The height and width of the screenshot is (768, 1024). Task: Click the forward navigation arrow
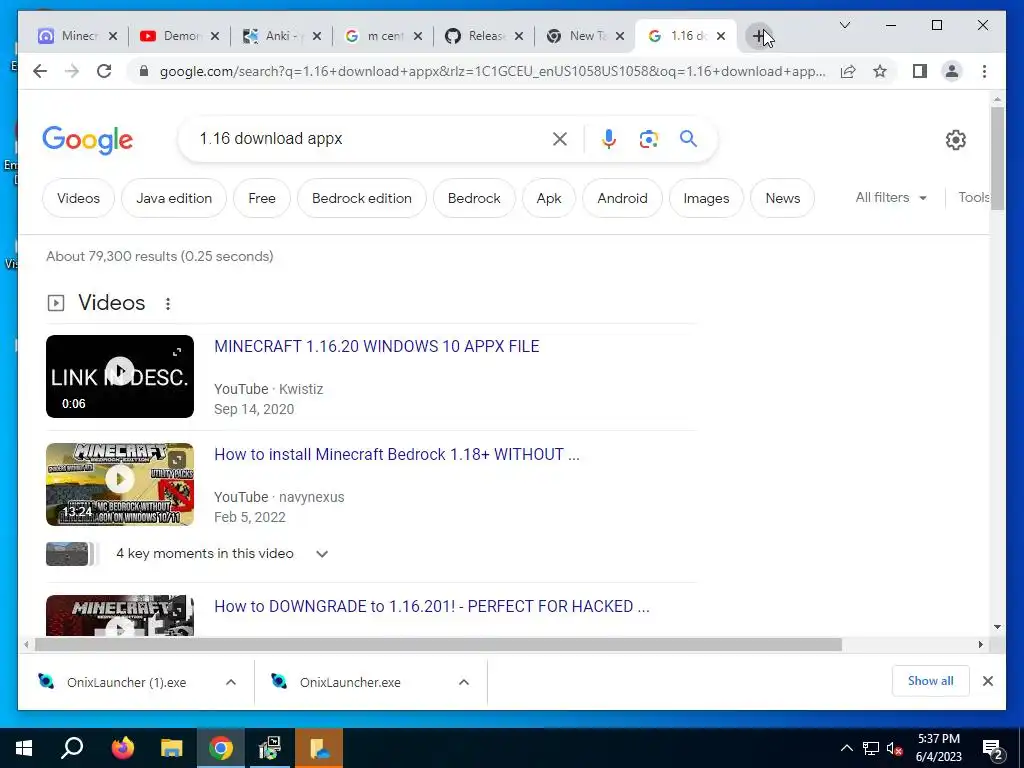[72, 71]
